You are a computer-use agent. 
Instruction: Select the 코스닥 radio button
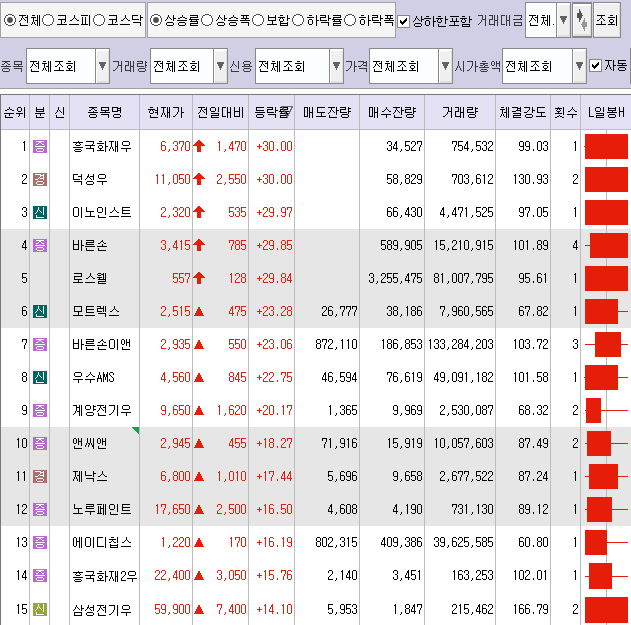click(x=99, y=20)
